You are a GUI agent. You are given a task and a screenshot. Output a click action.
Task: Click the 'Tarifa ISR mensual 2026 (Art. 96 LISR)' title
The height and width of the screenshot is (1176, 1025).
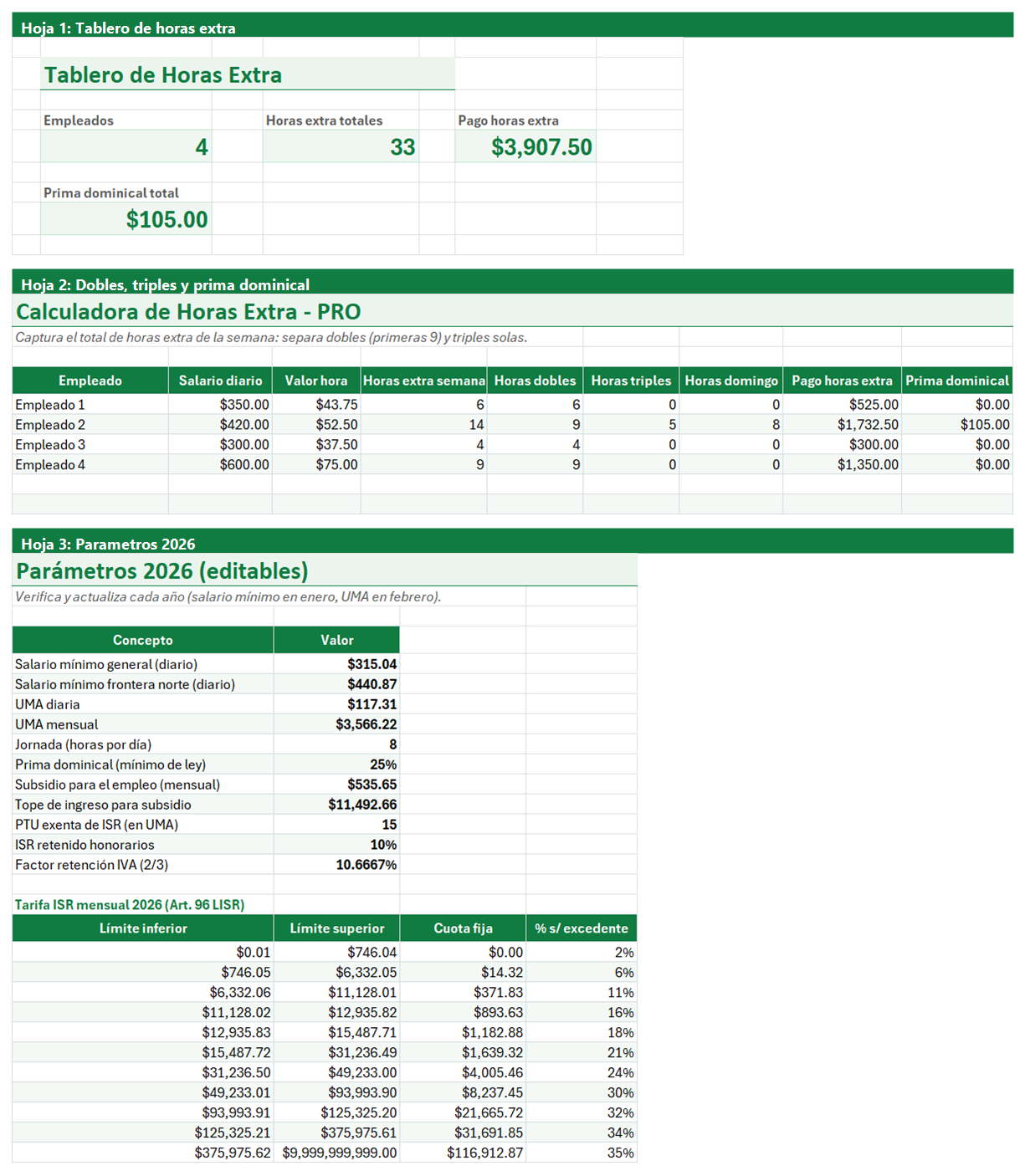point(130,904)
